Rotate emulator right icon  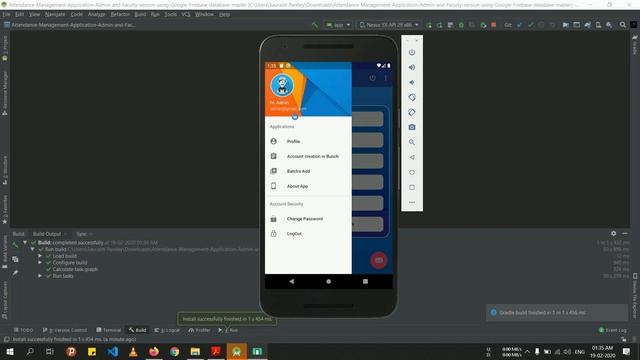click(412, 112)
